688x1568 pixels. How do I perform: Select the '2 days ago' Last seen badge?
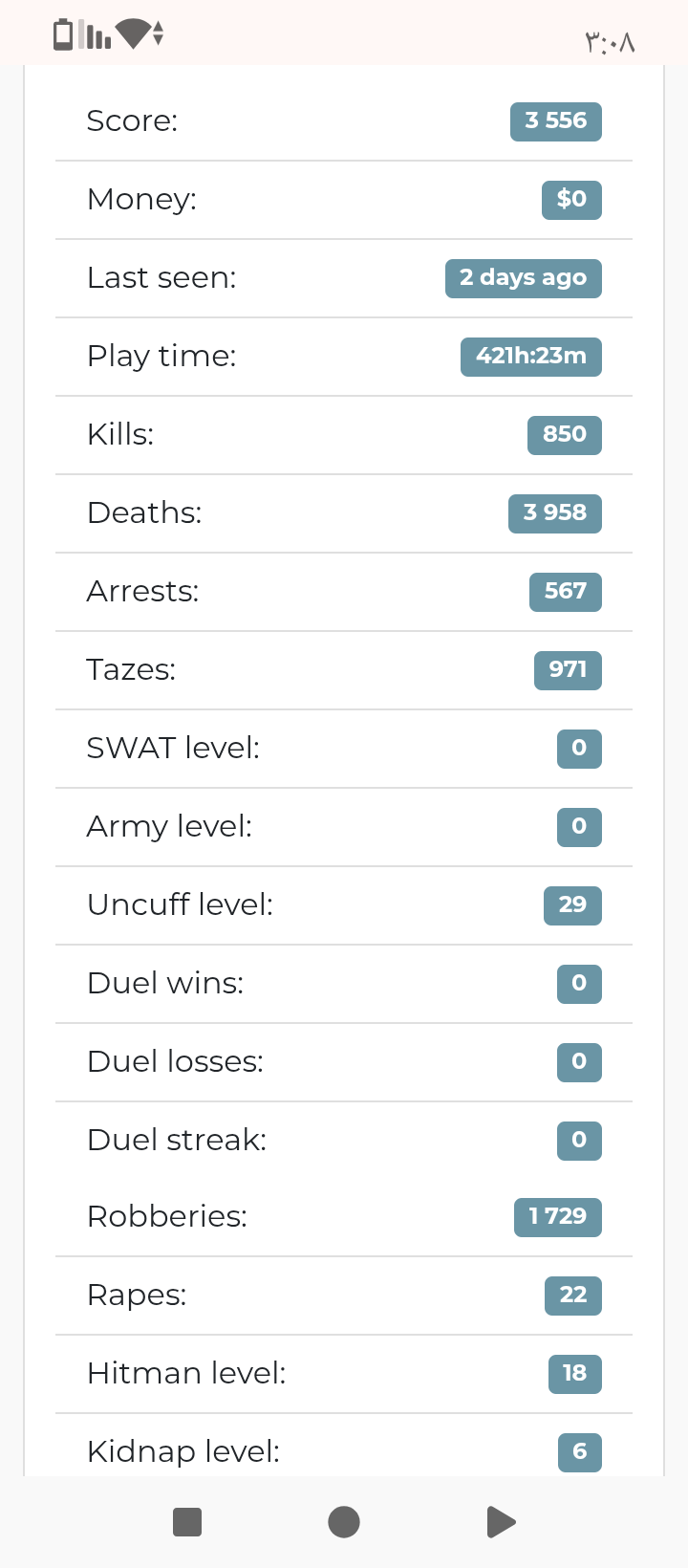click(x=524, y=278)
